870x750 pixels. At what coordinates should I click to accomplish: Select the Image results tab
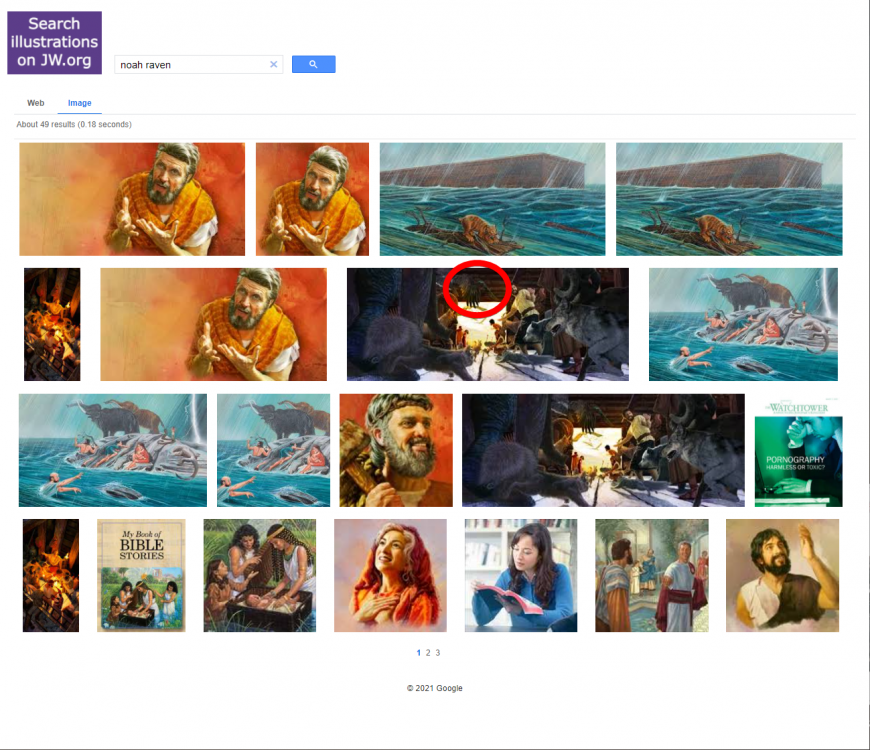(x=79, y=102)
